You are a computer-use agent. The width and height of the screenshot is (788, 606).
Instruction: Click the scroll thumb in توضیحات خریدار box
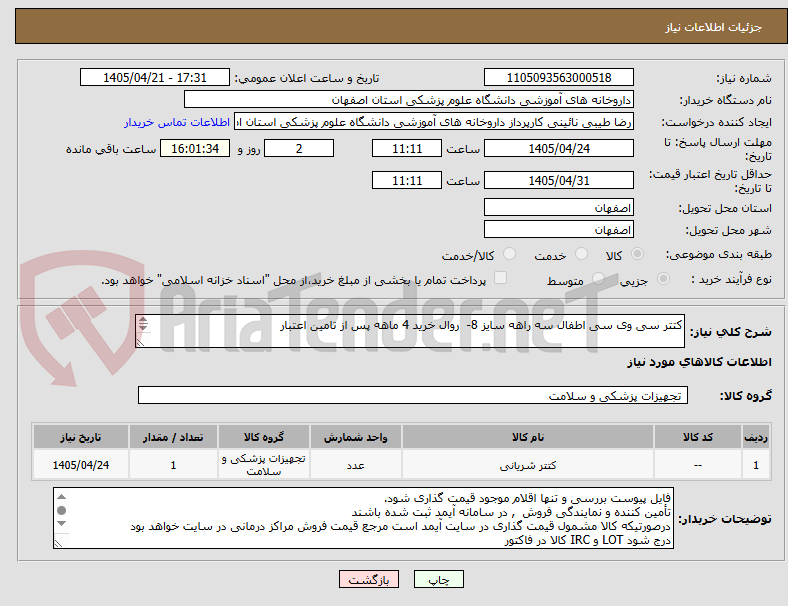[61, 511]
